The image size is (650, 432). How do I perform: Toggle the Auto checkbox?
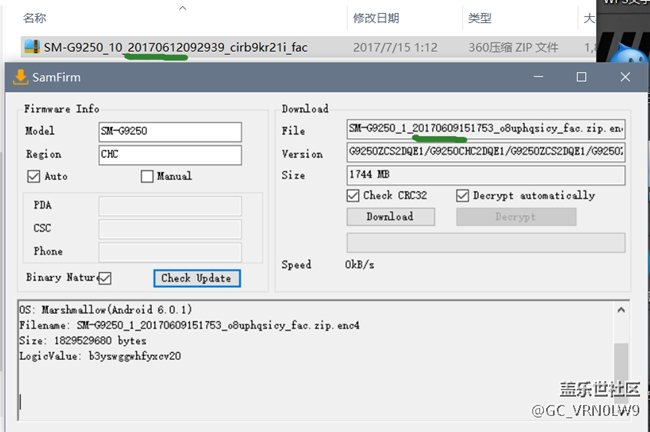coord(34,176)
